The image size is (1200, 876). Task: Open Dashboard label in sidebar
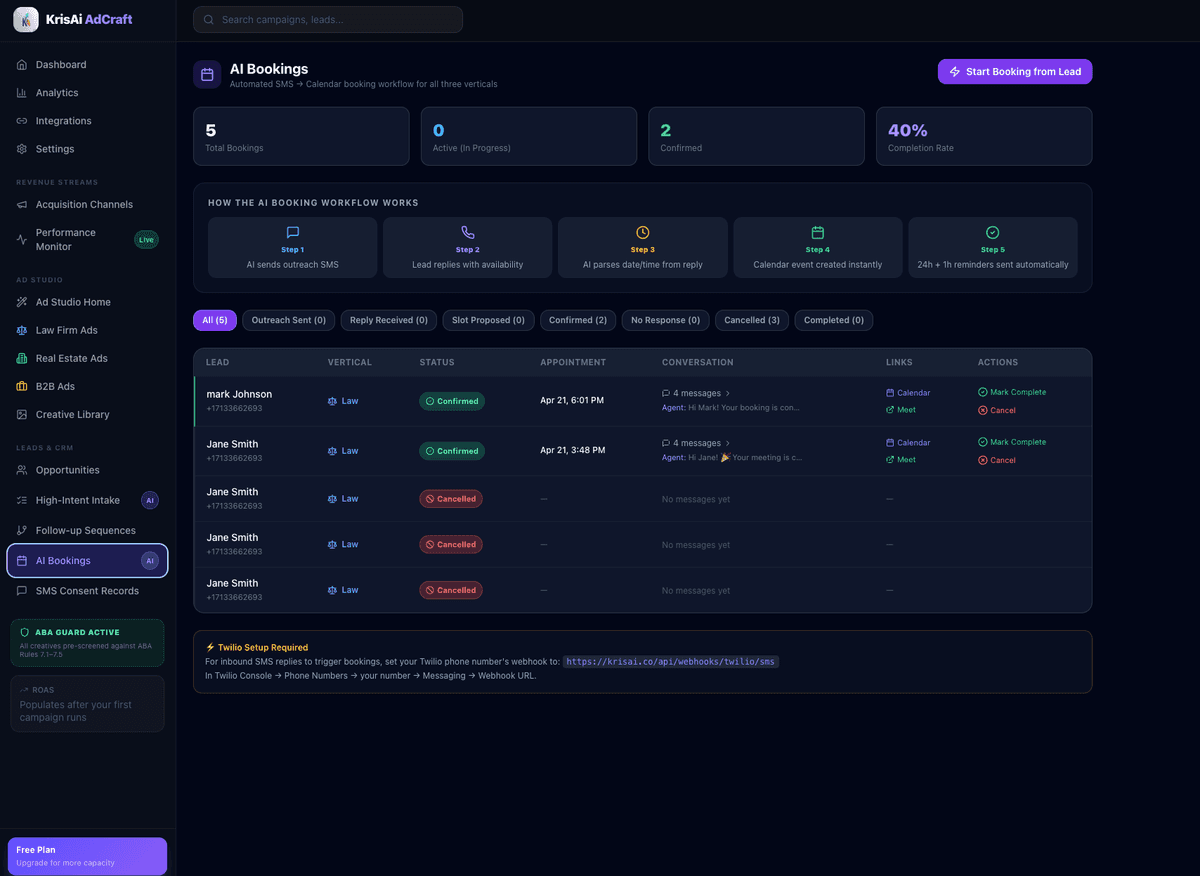[x=61, y=65]
